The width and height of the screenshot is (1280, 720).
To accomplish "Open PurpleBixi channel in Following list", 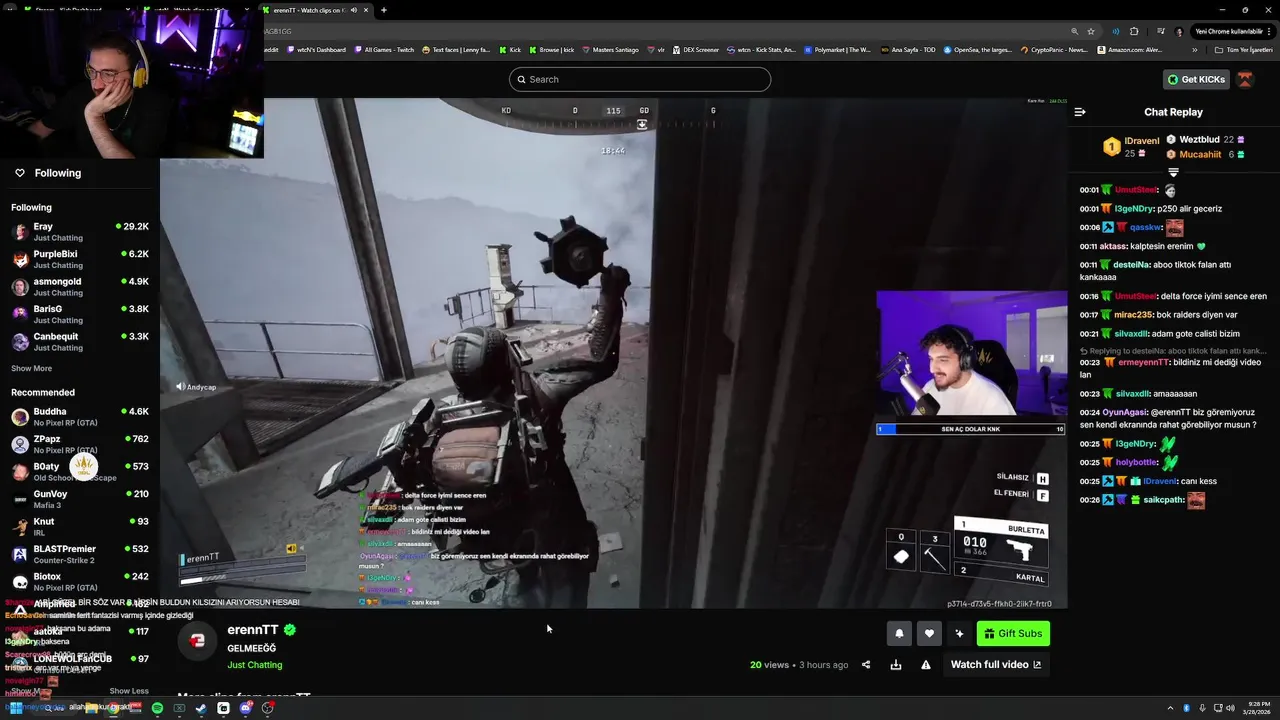I will (x=80, y=259).
